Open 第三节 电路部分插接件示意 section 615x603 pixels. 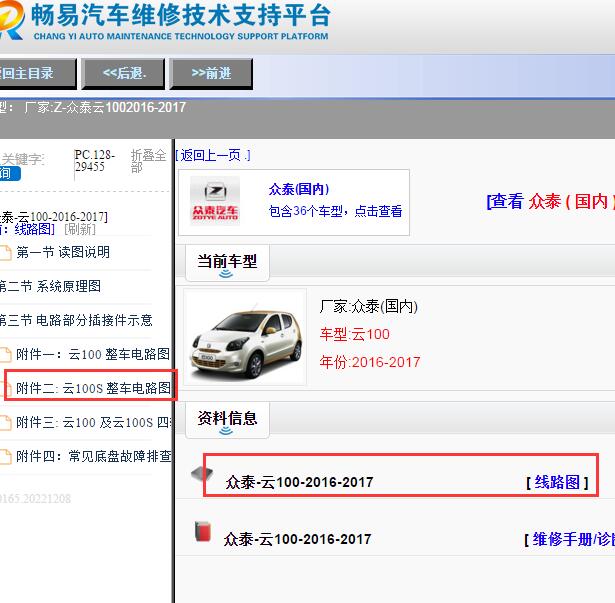[x=76, y=320]
